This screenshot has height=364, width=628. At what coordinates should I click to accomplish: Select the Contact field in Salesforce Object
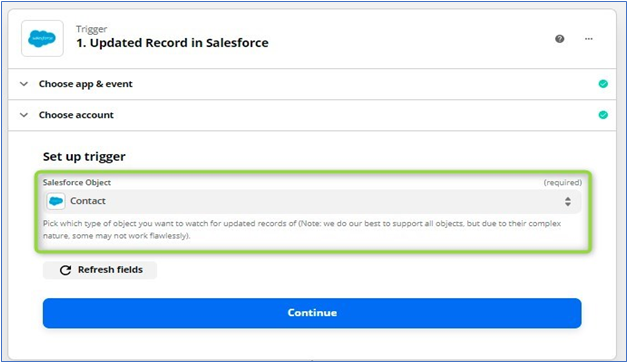[x=312, y=201]
